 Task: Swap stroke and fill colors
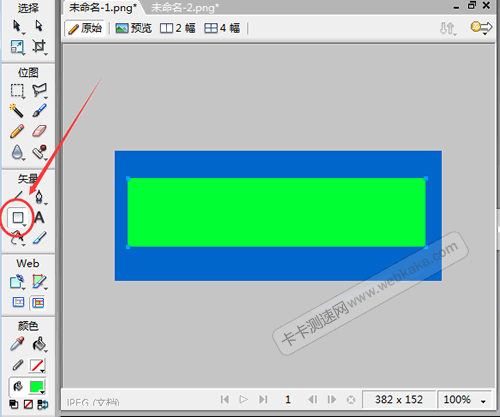tap(43, 405)
